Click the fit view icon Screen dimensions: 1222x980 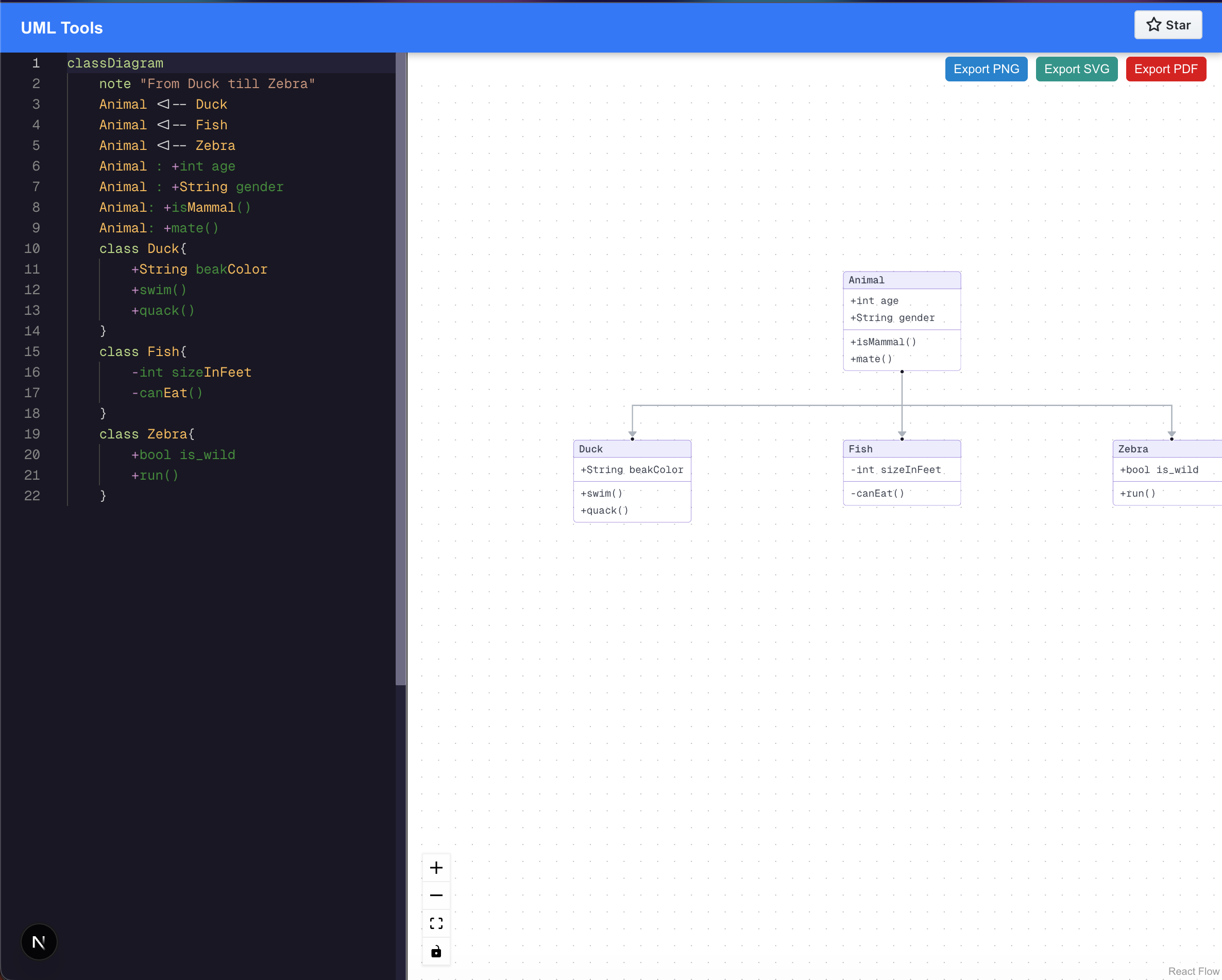[436, 923]
